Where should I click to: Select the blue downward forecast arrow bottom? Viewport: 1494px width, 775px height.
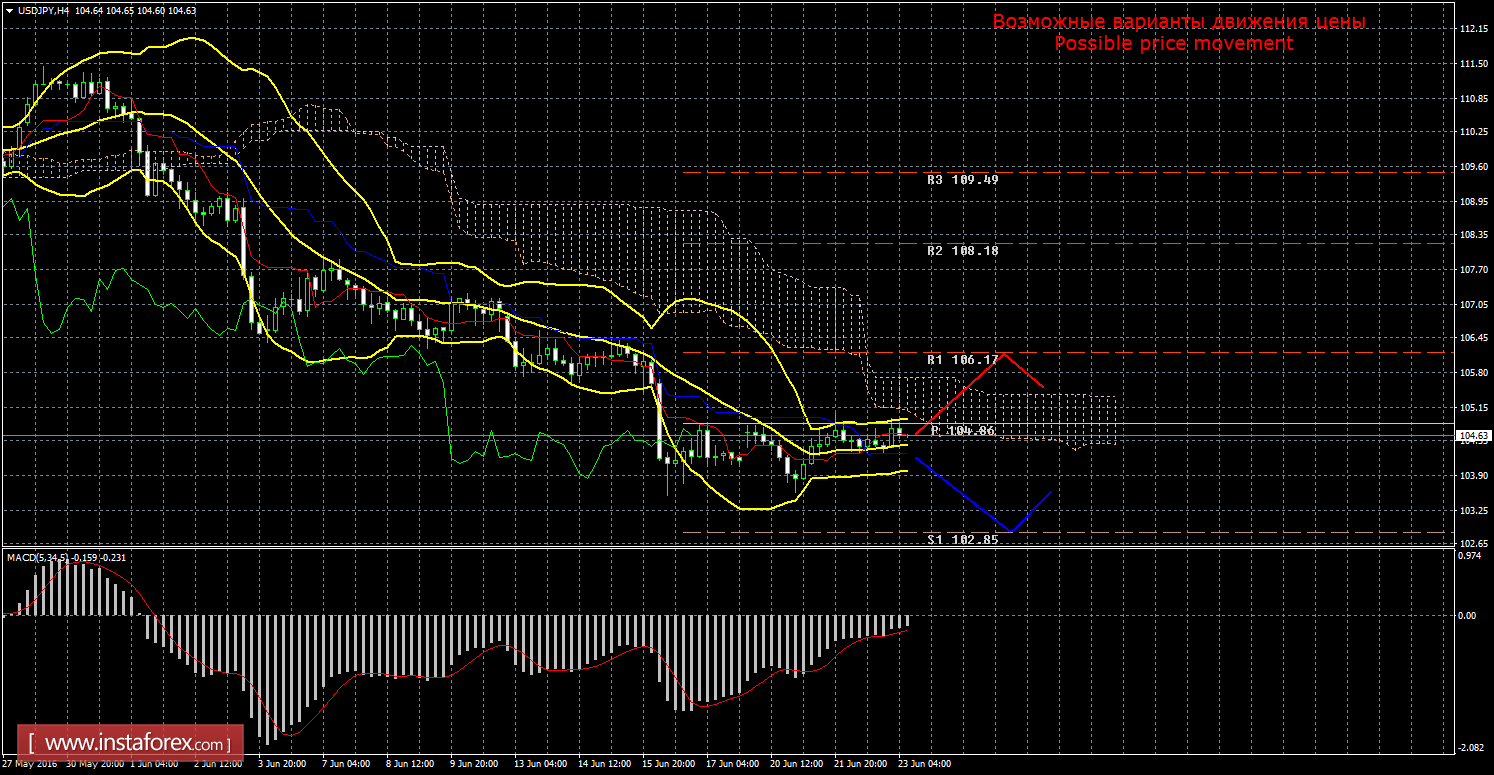tap(1010, 530)
